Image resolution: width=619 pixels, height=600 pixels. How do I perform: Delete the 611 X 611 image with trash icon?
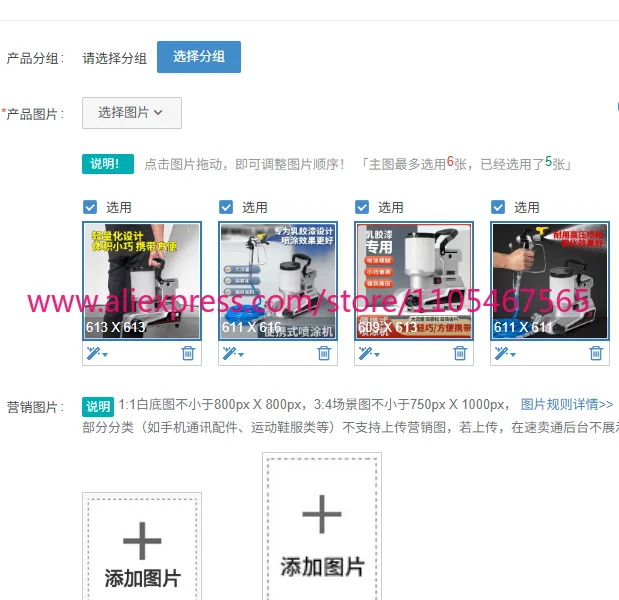[x=596, y=353]
